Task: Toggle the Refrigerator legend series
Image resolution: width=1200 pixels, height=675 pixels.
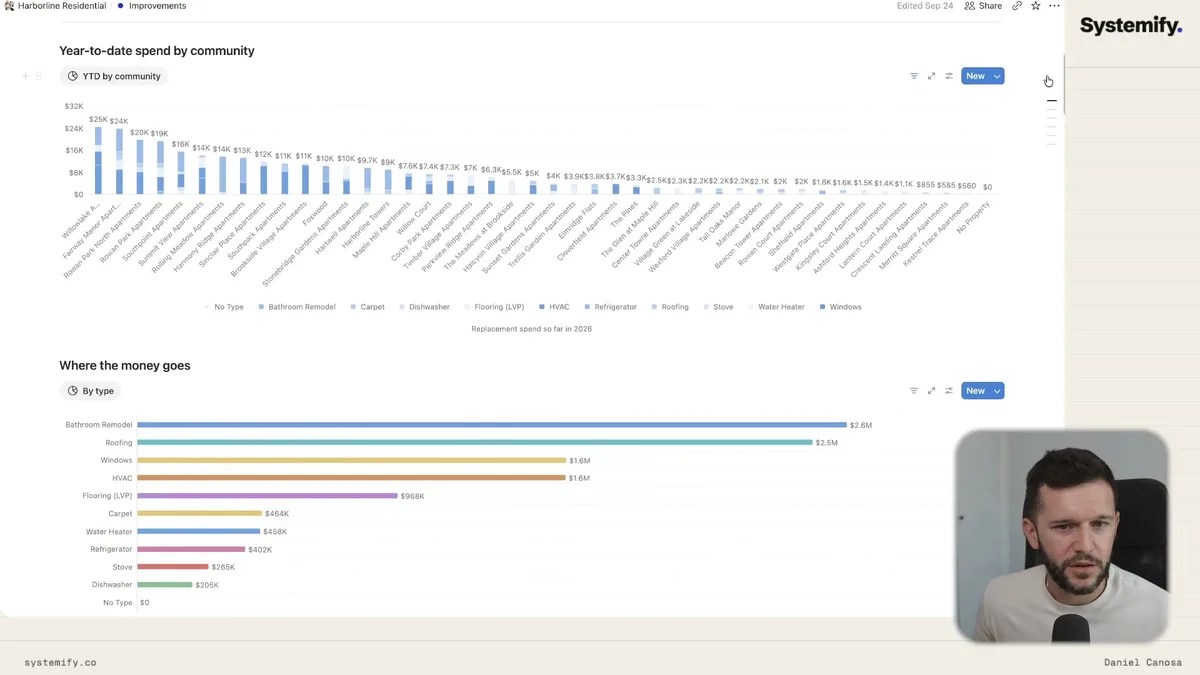Action: [610, 307]
